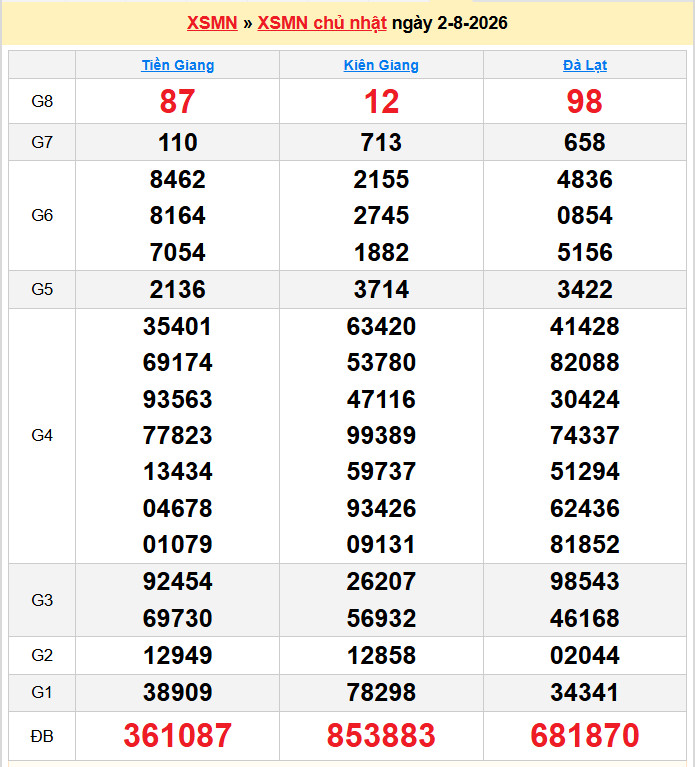Screen dimensions: 695x767
Task: Select G1 number 78298
Action: [381, 693]
